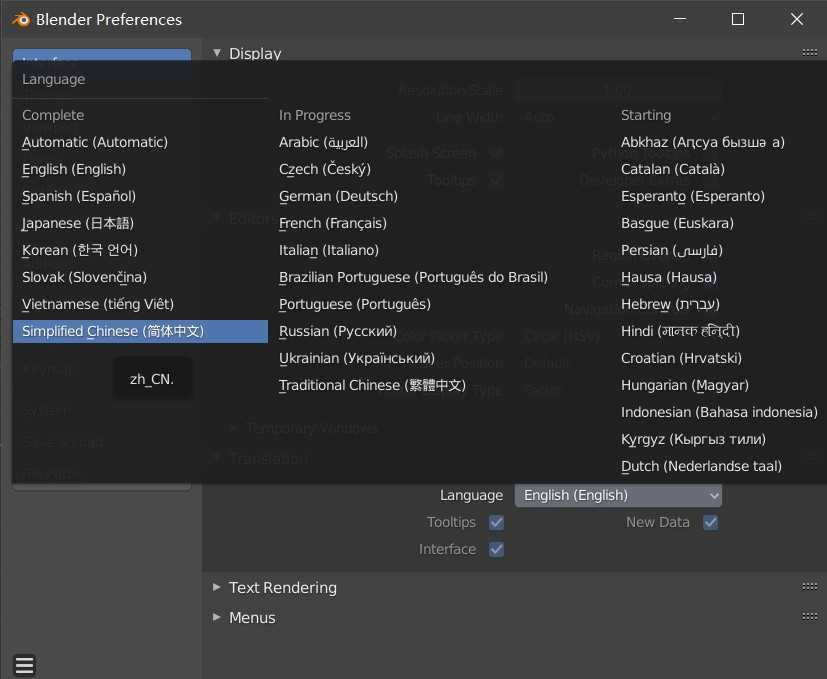Click the Display panel grip dots

810,52
